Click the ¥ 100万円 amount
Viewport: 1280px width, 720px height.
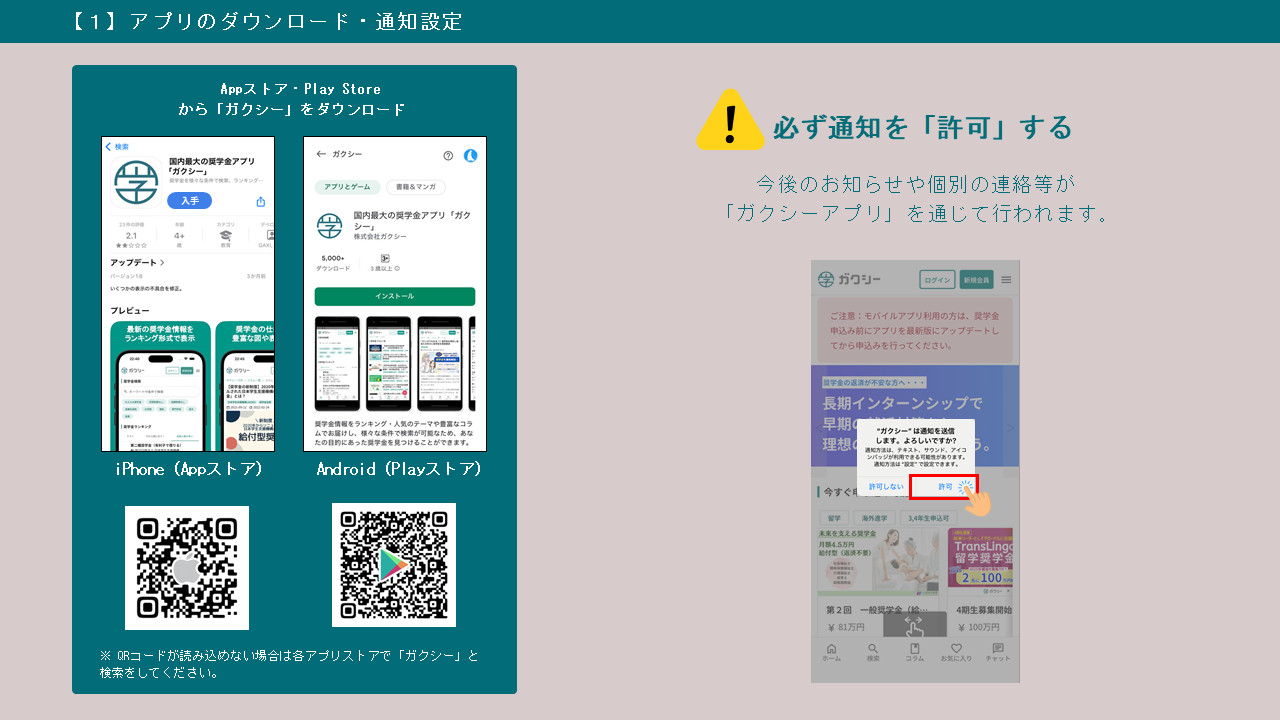pyautogui.click(x=978, y=627)
